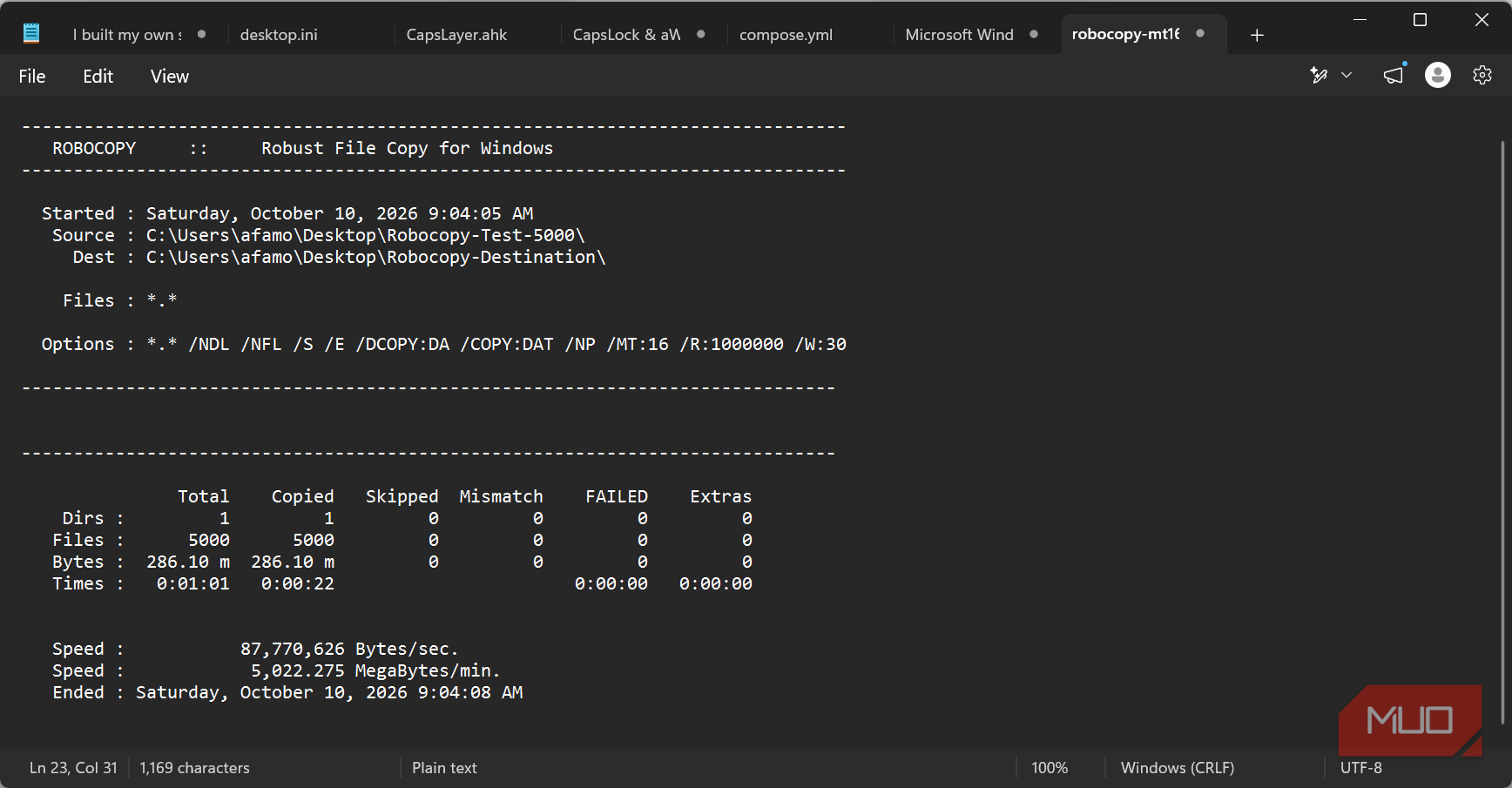
Task: Click the vertical scrollbar thumb
Action: click(1502, 431)
